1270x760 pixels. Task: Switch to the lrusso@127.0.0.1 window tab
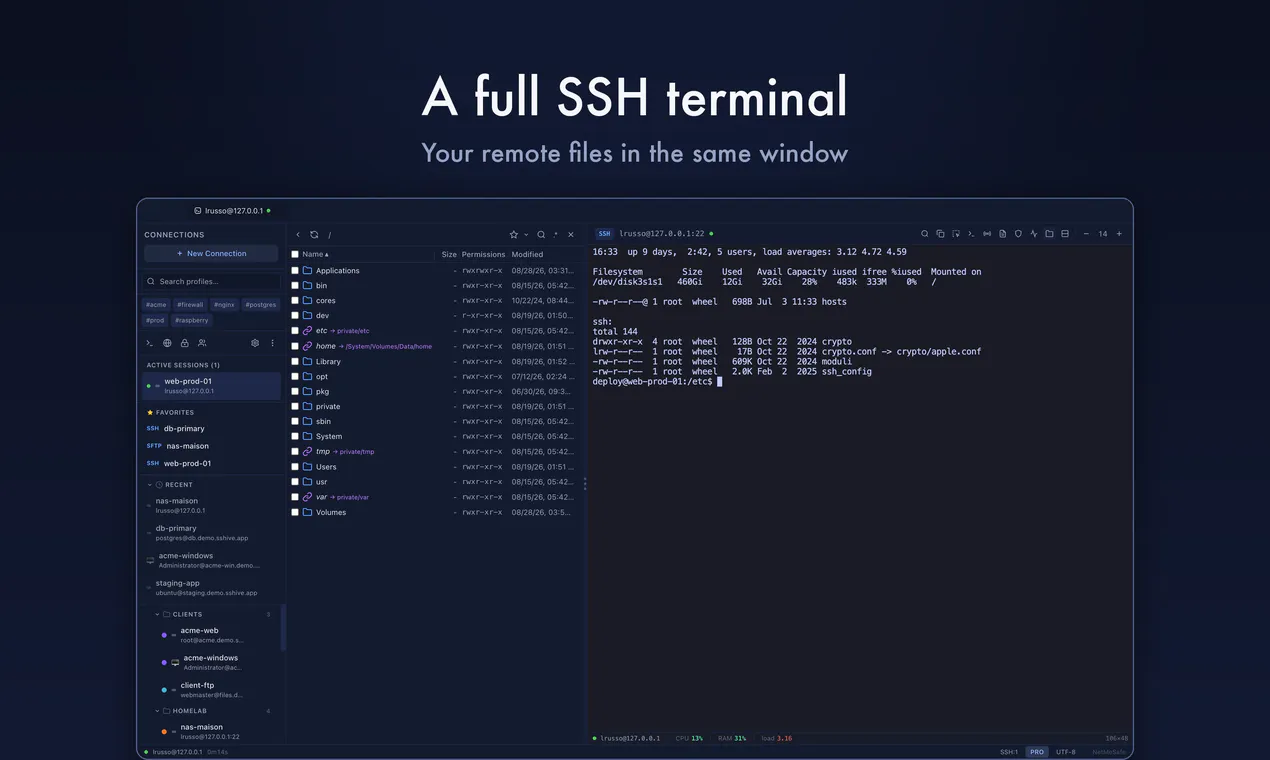(233, 211)
